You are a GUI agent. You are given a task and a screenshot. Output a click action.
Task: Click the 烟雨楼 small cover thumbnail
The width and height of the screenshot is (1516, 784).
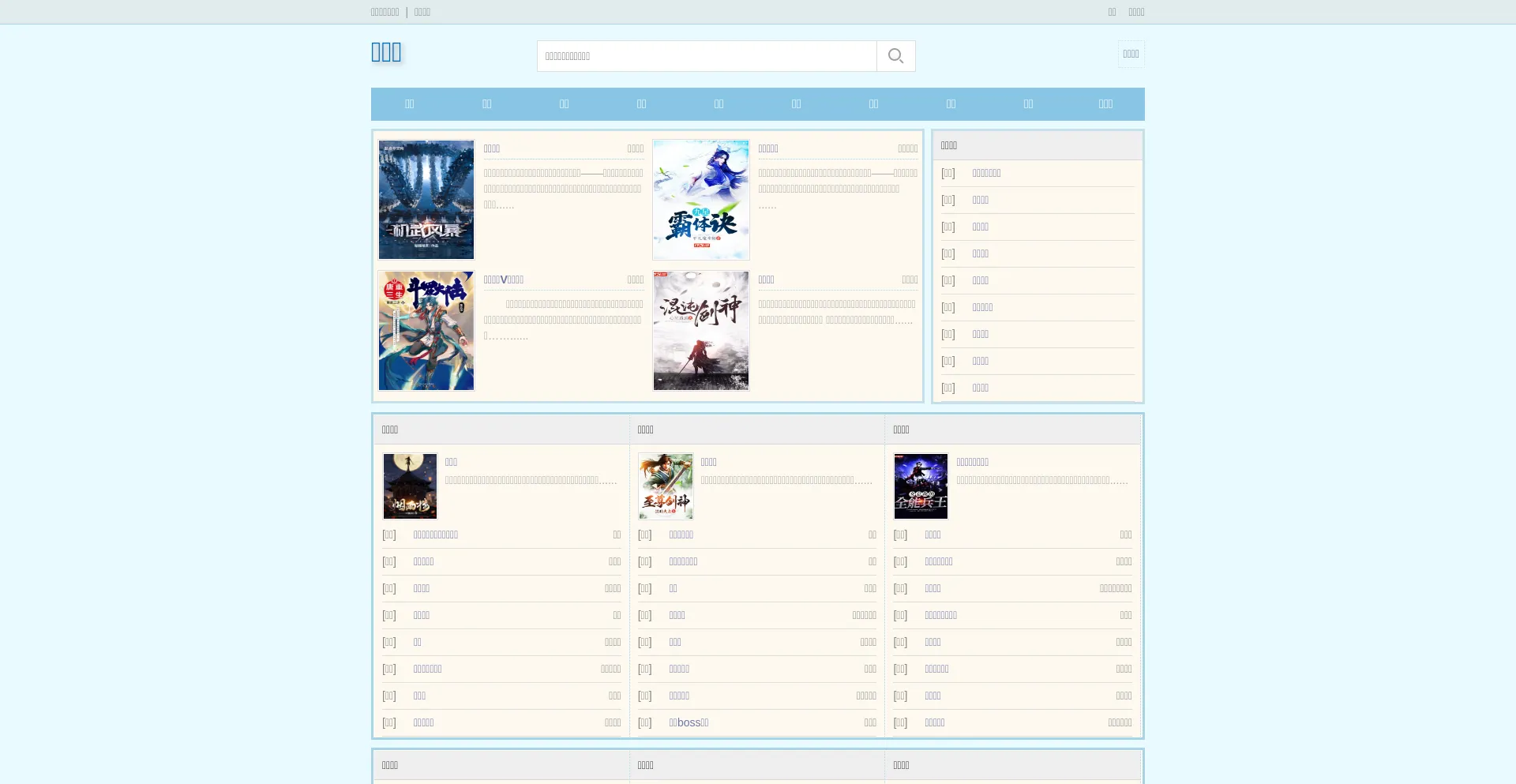coord(410,486)
